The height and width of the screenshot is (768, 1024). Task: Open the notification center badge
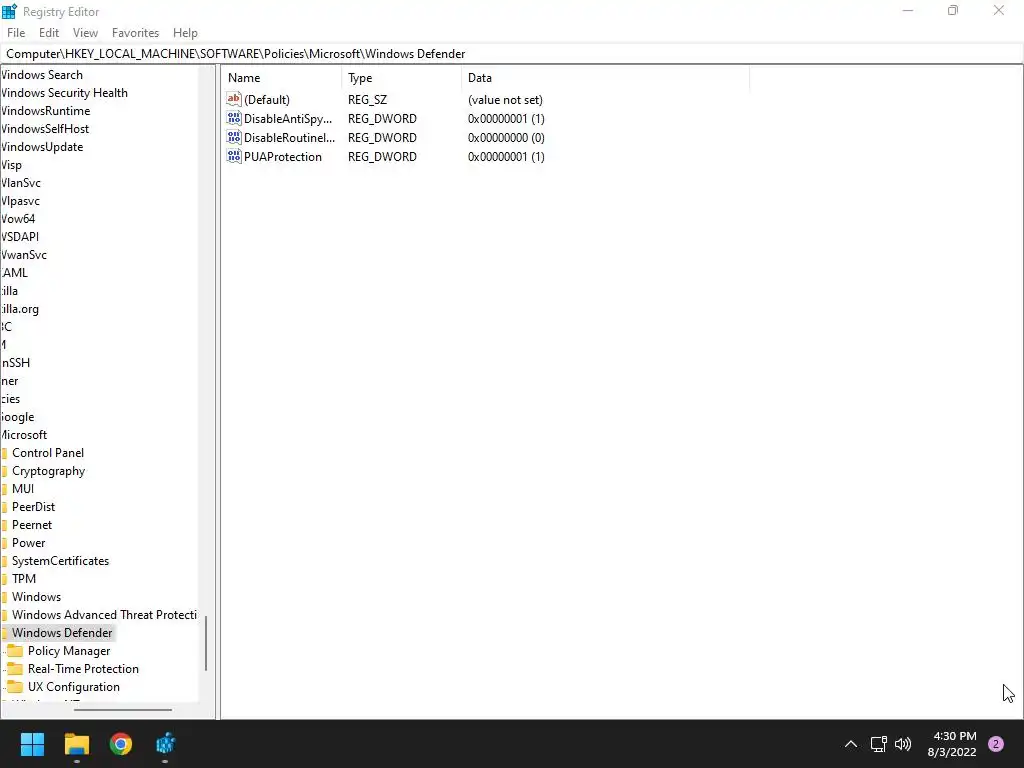(x=996, y=744)
